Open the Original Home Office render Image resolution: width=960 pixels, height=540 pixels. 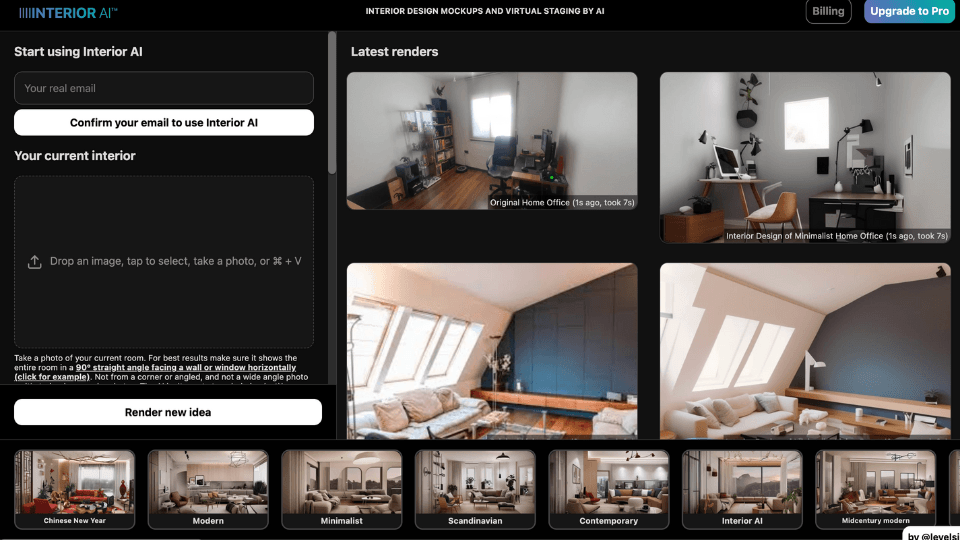point(492,141)
